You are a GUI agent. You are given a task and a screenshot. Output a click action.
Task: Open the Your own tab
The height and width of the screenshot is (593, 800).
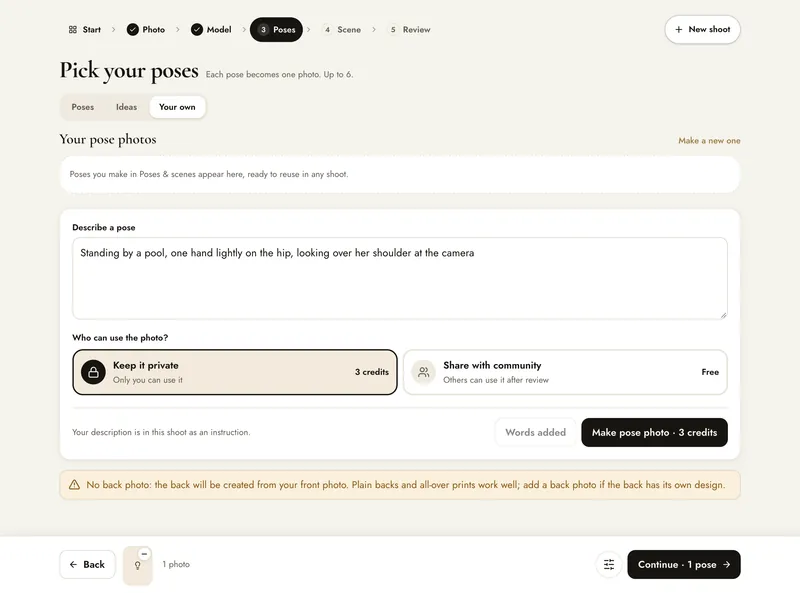coord(177,107)
